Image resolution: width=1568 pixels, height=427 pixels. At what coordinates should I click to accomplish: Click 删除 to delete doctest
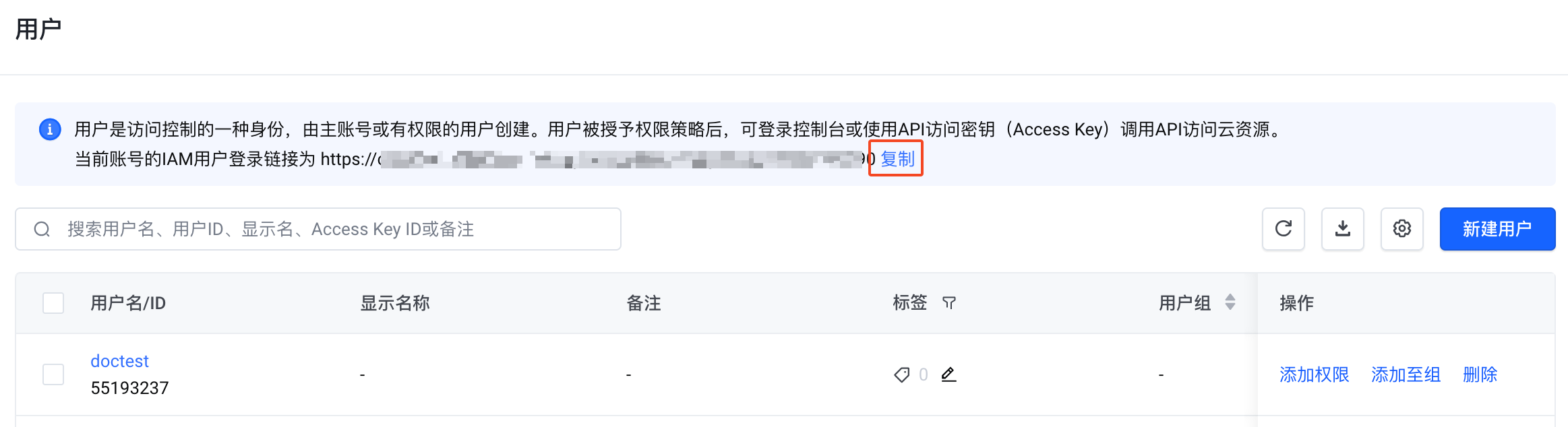click(x=1480, y=374)
